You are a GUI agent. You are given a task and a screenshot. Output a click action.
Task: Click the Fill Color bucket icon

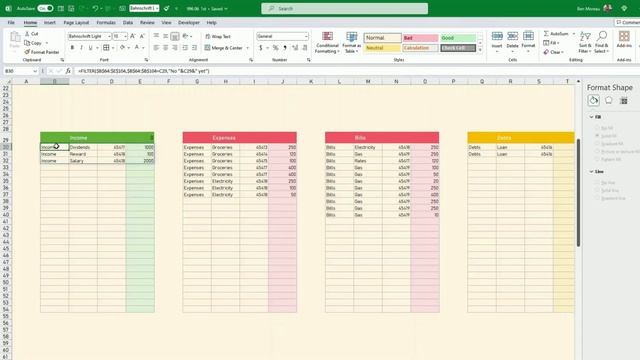pos(122,48)
